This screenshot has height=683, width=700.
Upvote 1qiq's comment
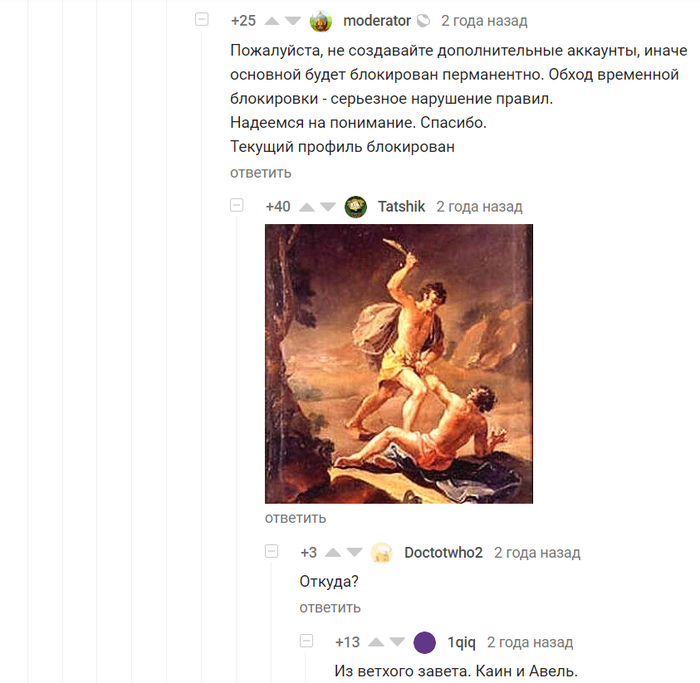tap(376, 642)
